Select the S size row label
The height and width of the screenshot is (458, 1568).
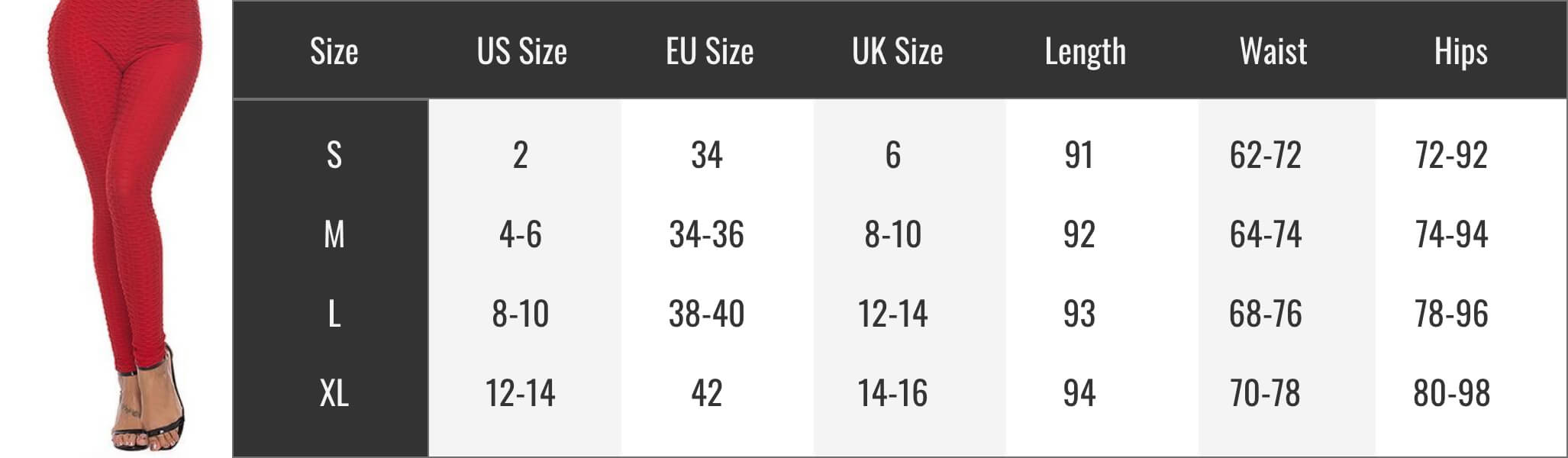point(334,155)
